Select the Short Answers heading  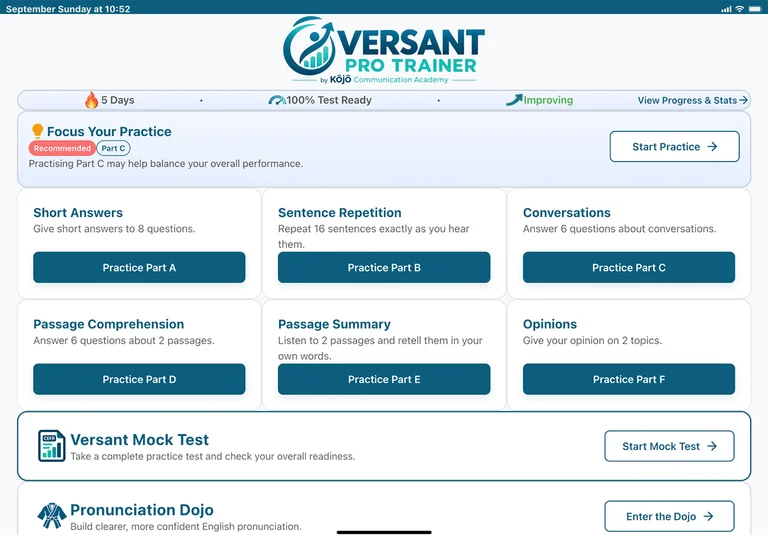[78, 213]
